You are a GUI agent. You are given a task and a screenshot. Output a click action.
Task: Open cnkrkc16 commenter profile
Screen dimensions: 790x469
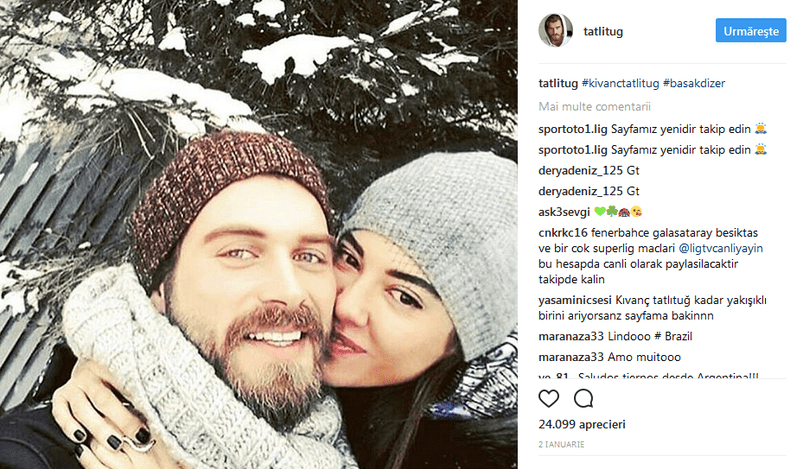tap(563, 233)
